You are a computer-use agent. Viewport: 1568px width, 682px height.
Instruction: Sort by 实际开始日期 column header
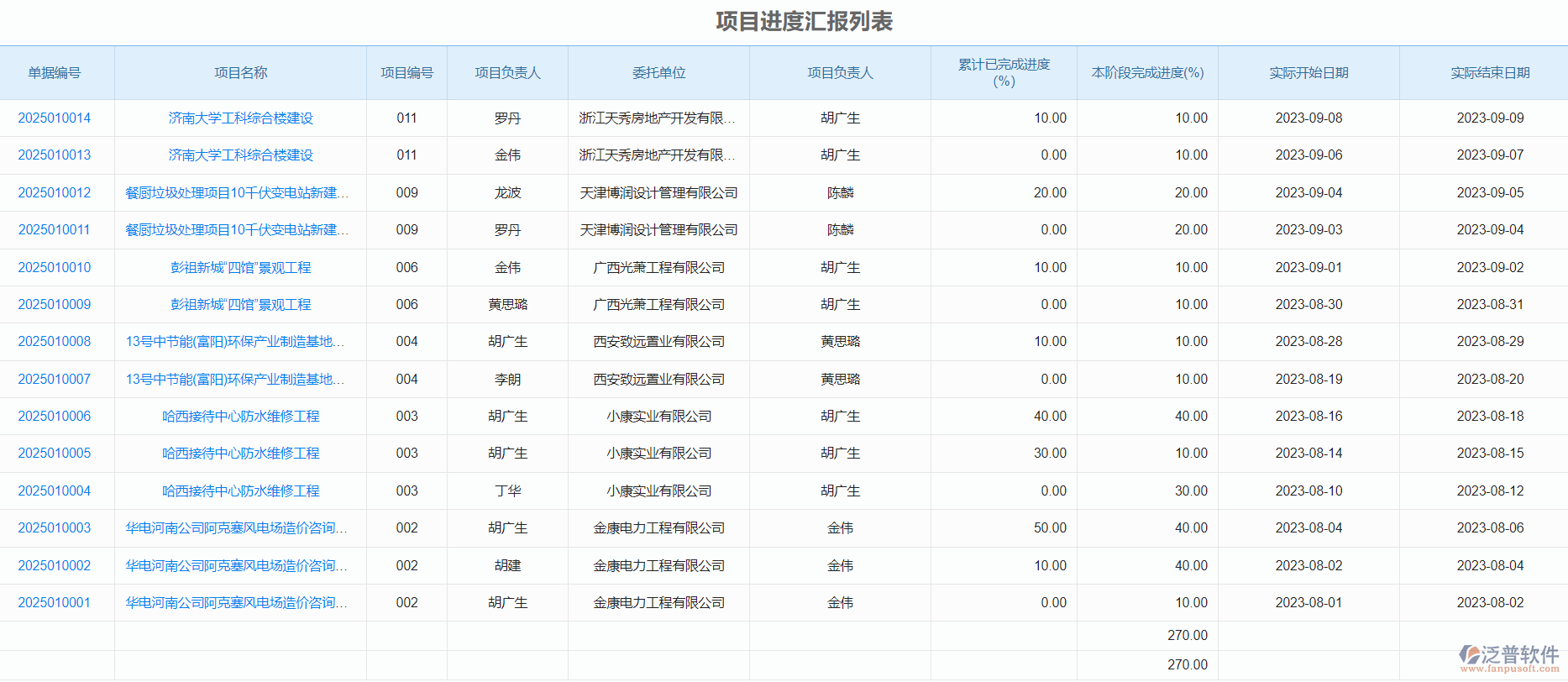coord(1308,73)
